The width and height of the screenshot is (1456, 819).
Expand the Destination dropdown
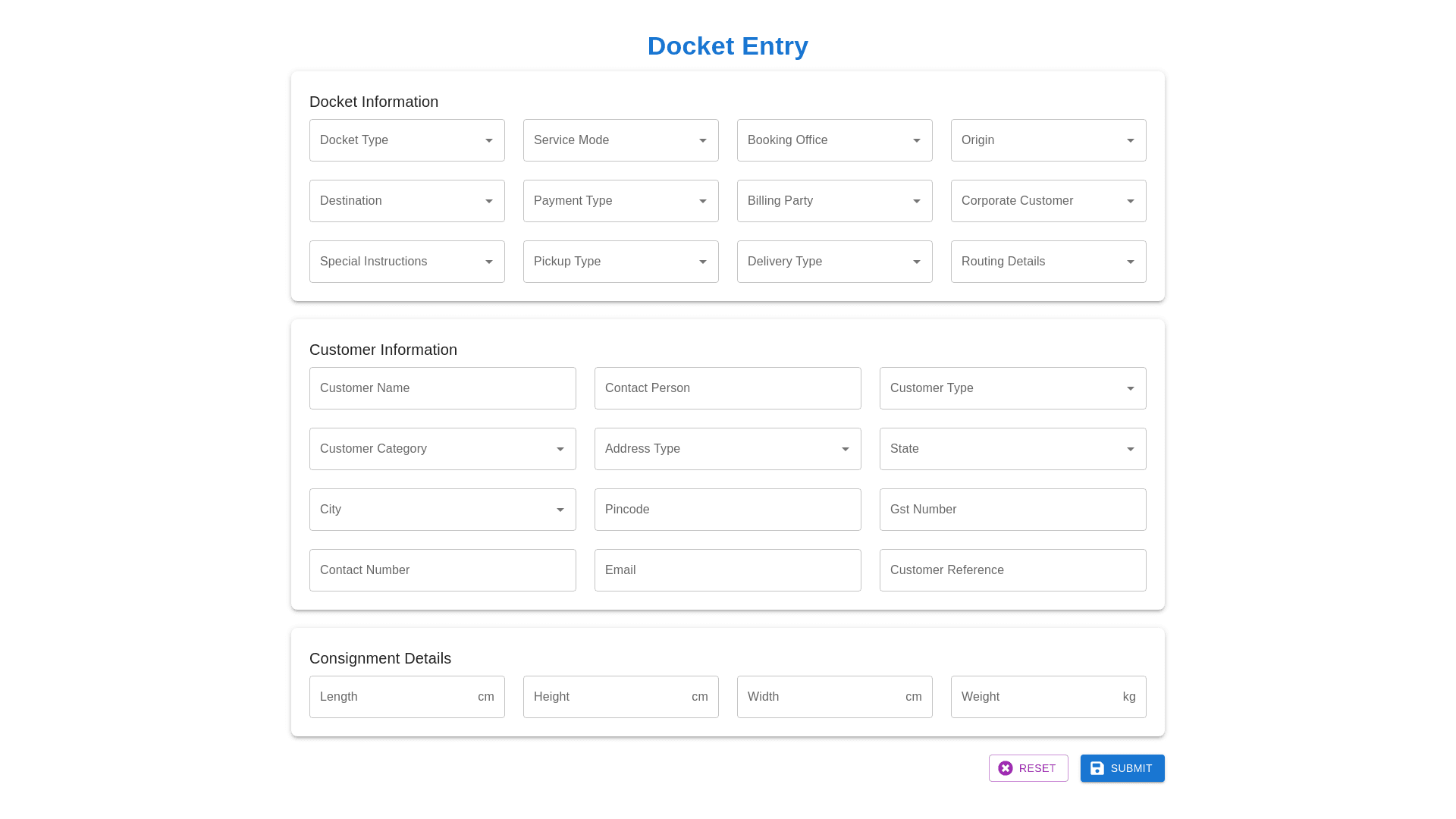pos(406,201)
